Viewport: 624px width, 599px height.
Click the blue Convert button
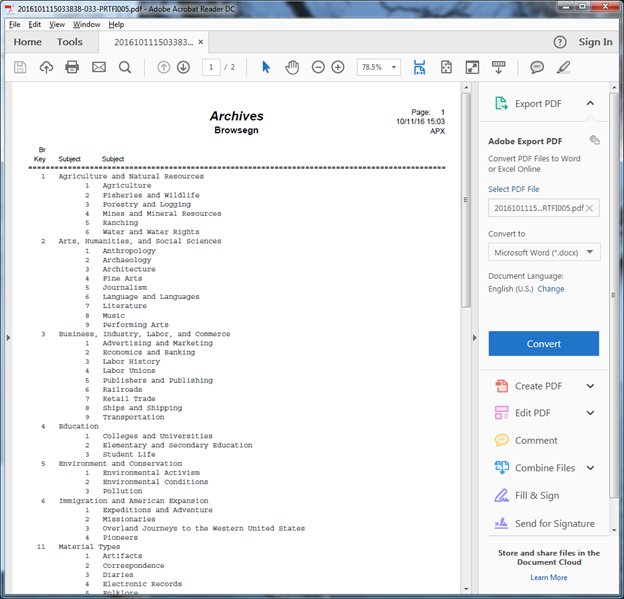pos(544,343)
